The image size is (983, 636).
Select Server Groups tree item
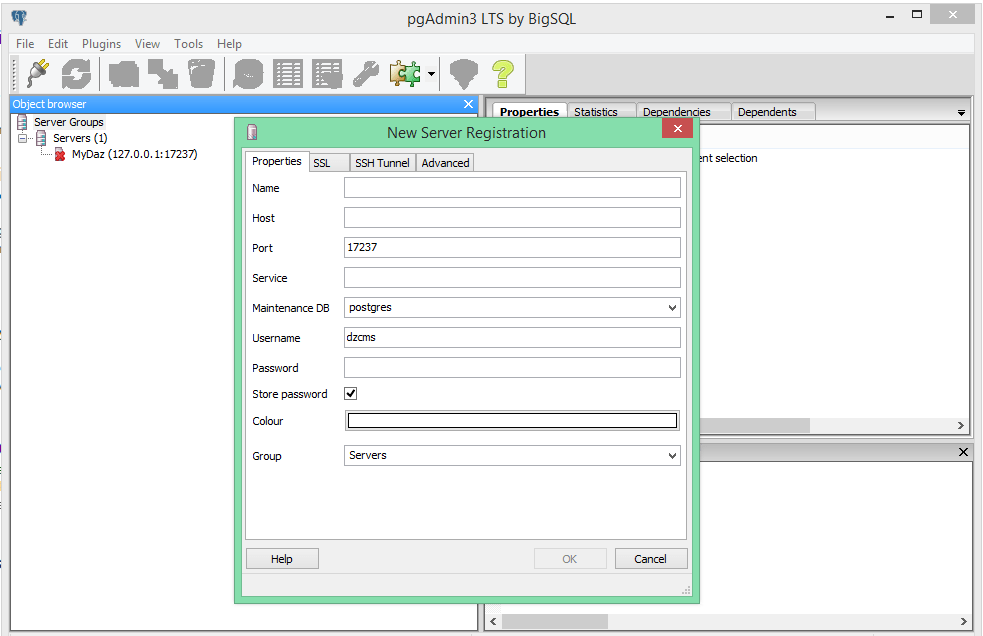[x=69, y=122]
